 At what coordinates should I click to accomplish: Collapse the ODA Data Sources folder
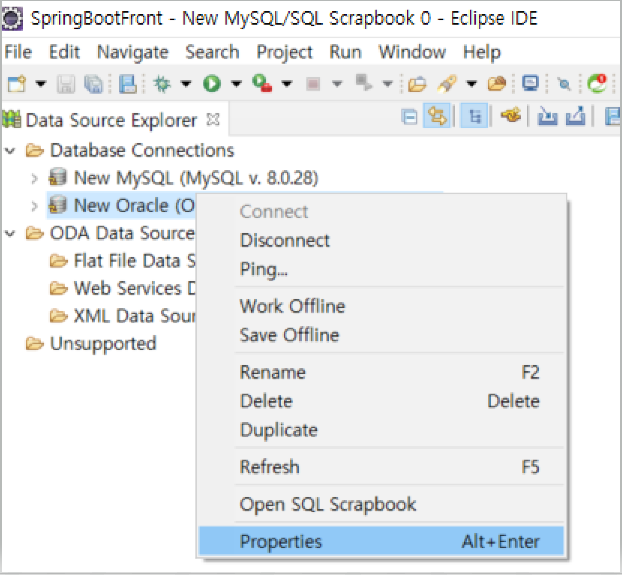tap(10, 234)
